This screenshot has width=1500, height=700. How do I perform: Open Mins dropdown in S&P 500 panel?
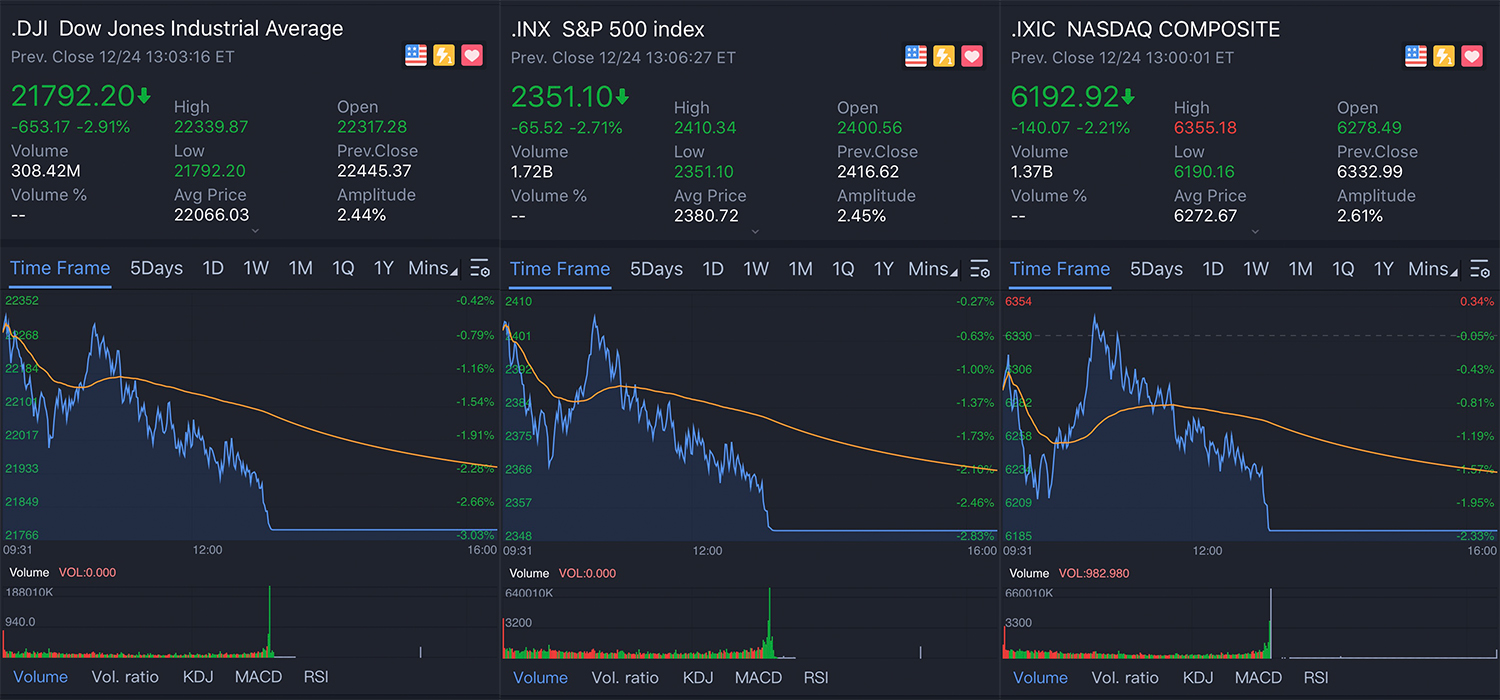pyautogui.click(x=933, y=268)
